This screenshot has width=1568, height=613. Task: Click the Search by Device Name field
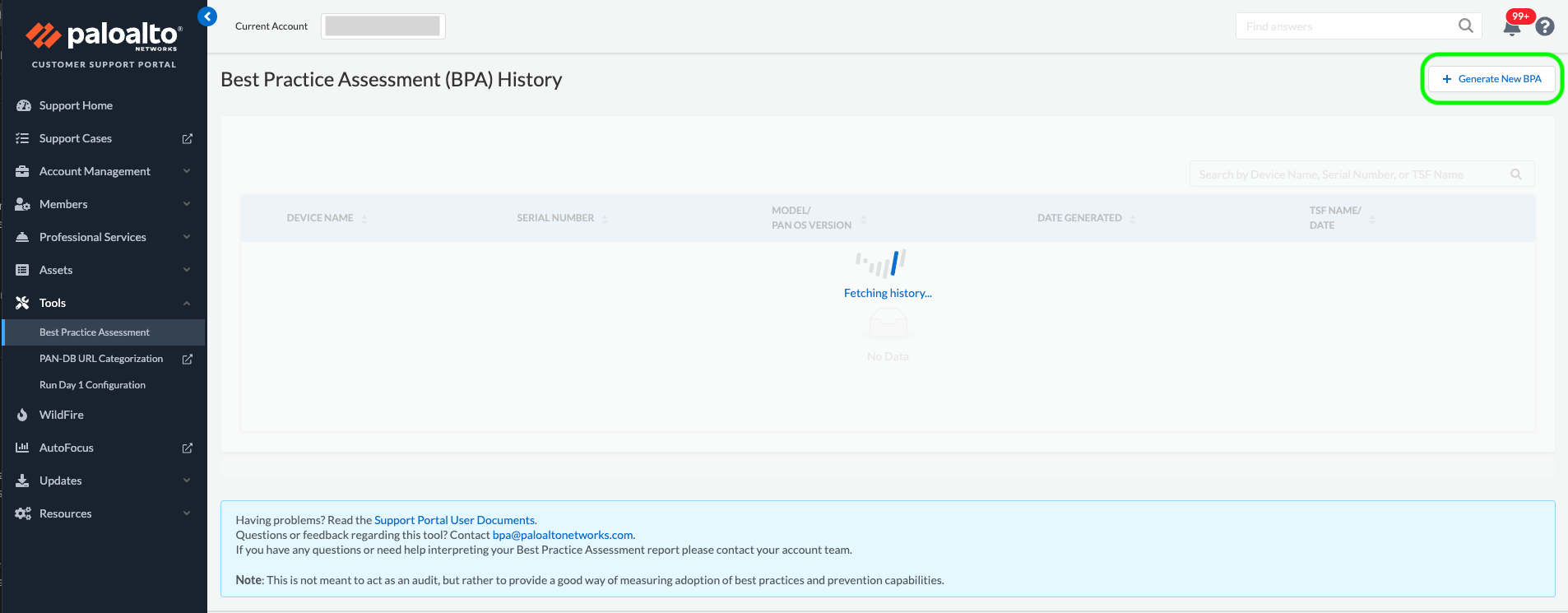(1362, 174)
